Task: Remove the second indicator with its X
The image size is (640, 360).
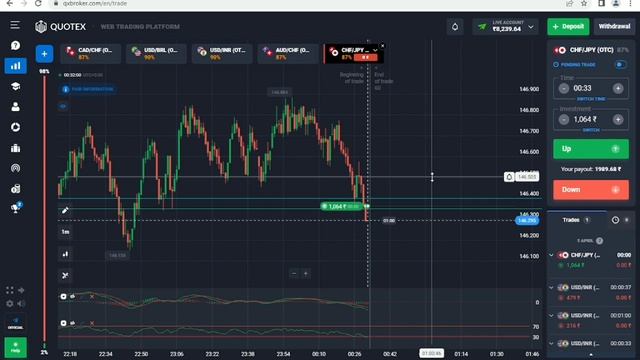Action: point(92,323)
